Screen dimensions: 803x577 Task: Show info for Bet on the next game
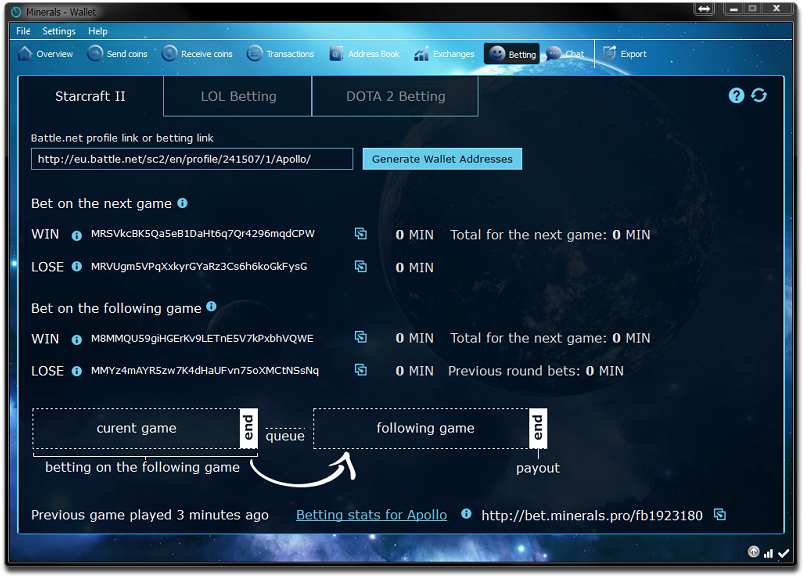(182, 203)
